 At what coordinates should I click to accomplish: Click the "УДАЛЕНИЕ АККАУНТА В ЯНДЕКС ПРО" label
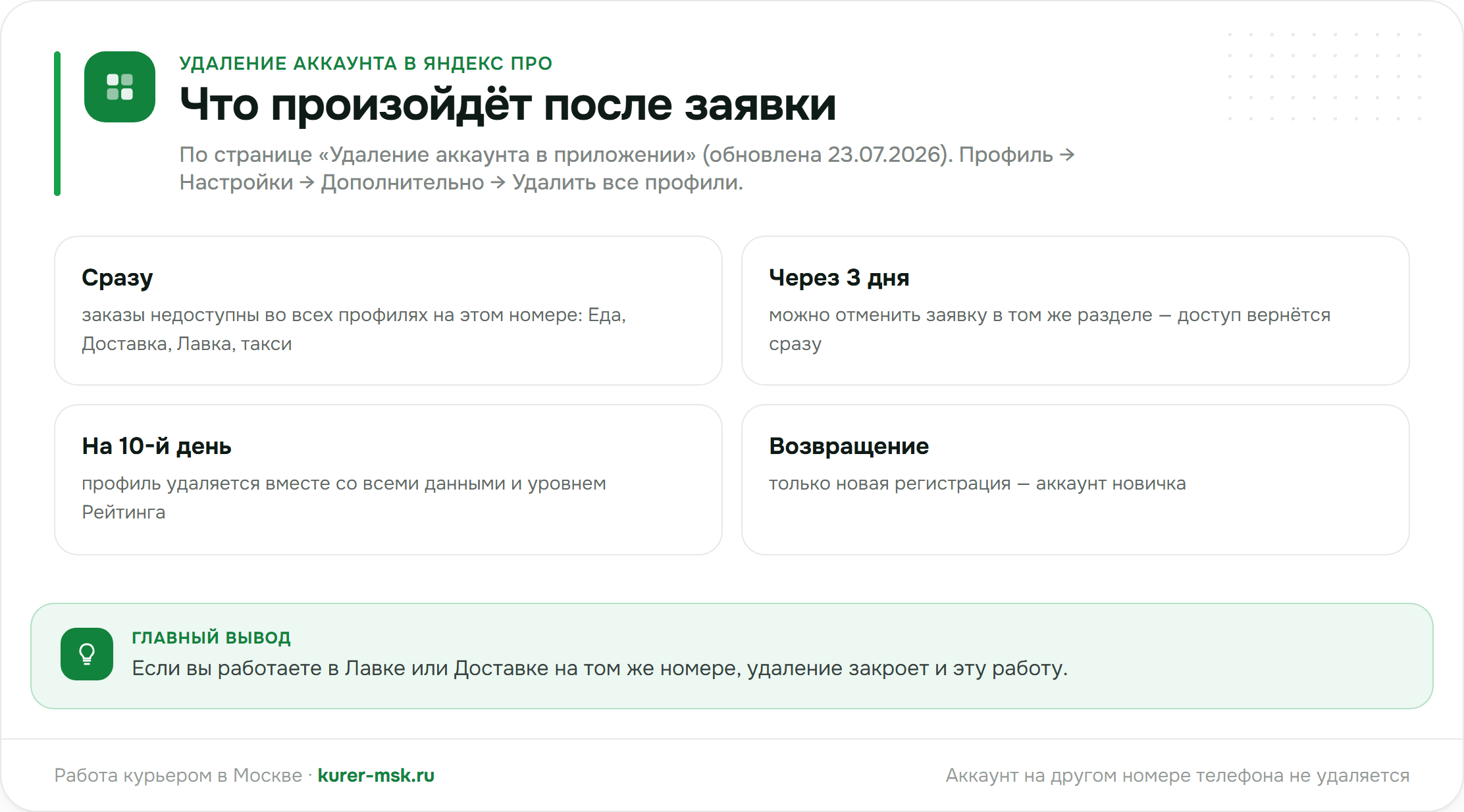pos(366,63)
